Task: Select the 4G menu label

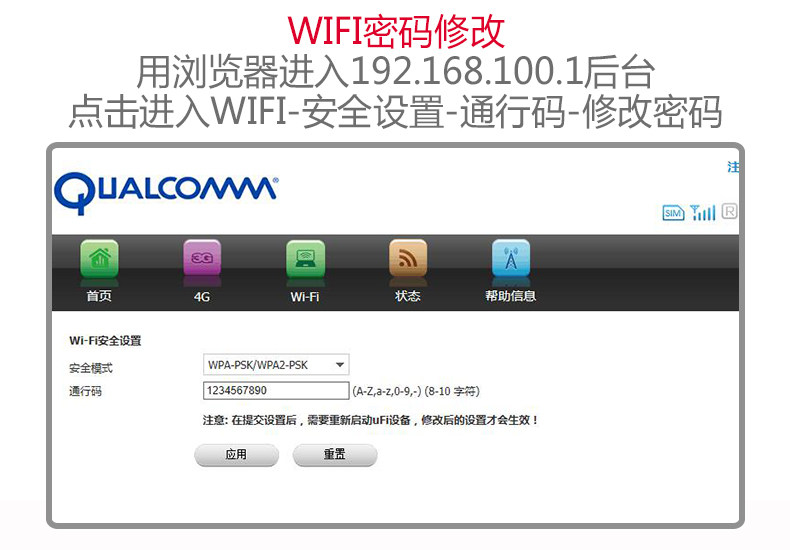Action: click(202, 297)
